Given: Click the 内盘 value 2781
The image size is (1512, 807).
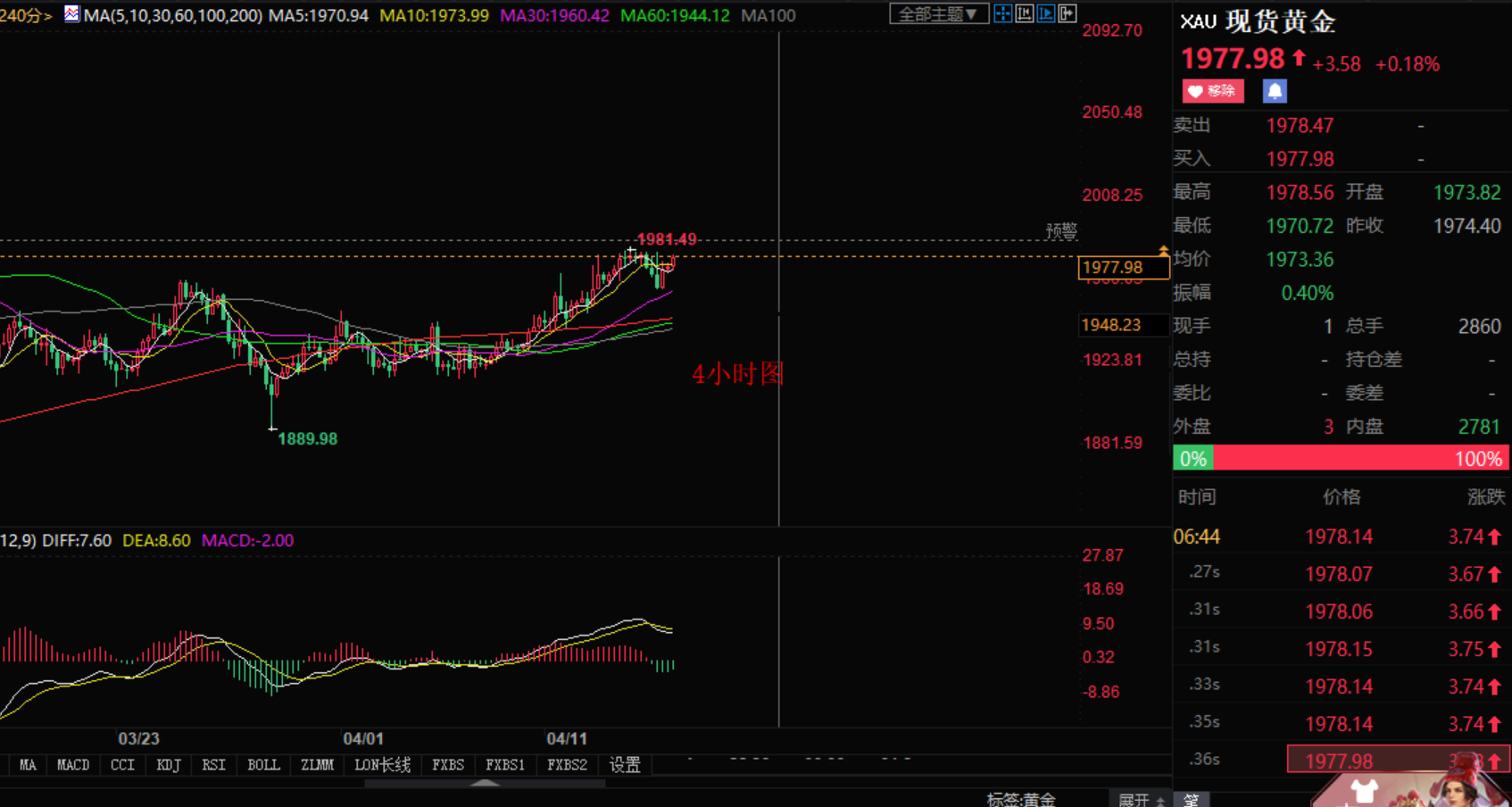Looking at the screenshot, I should [x=1480, y=427].
